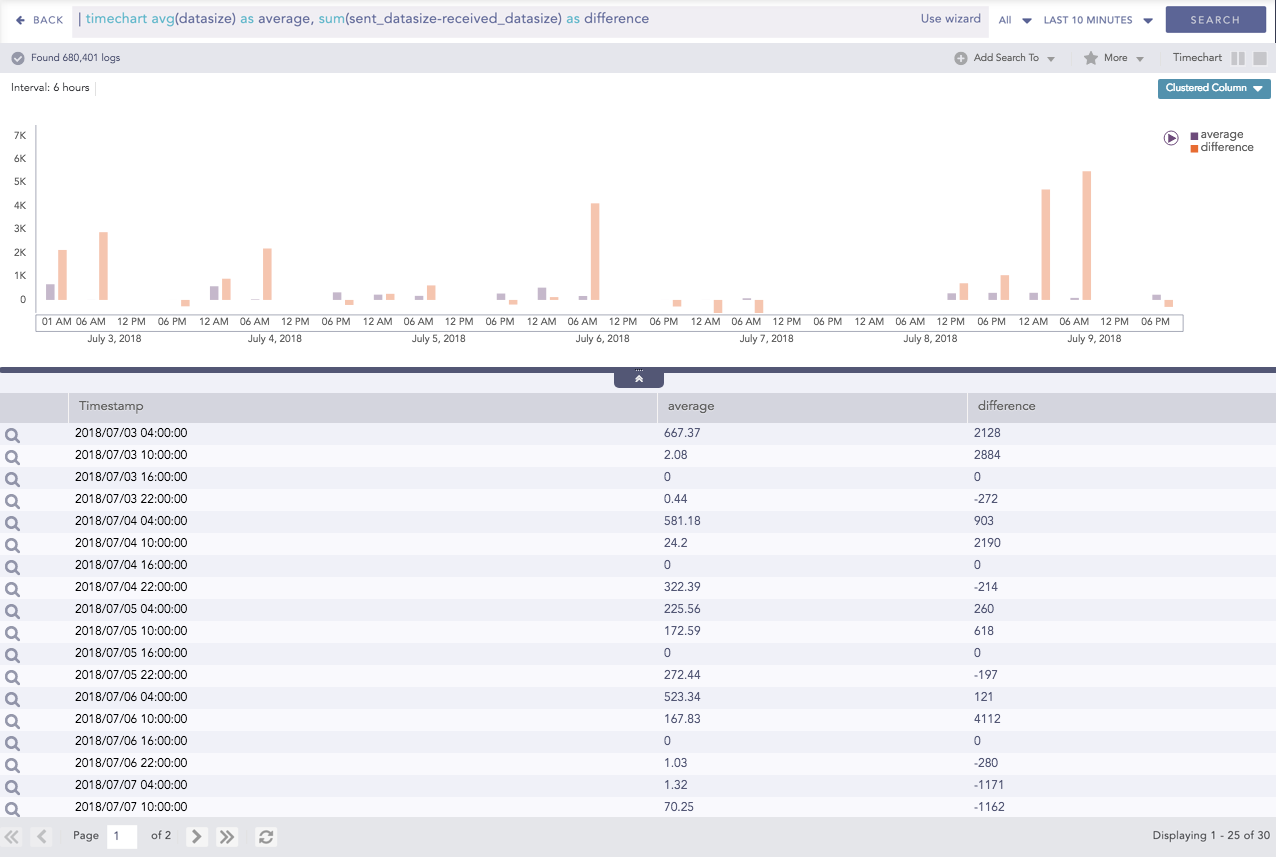Go to the next results page
1276x857 pixels.
[196, 836]
